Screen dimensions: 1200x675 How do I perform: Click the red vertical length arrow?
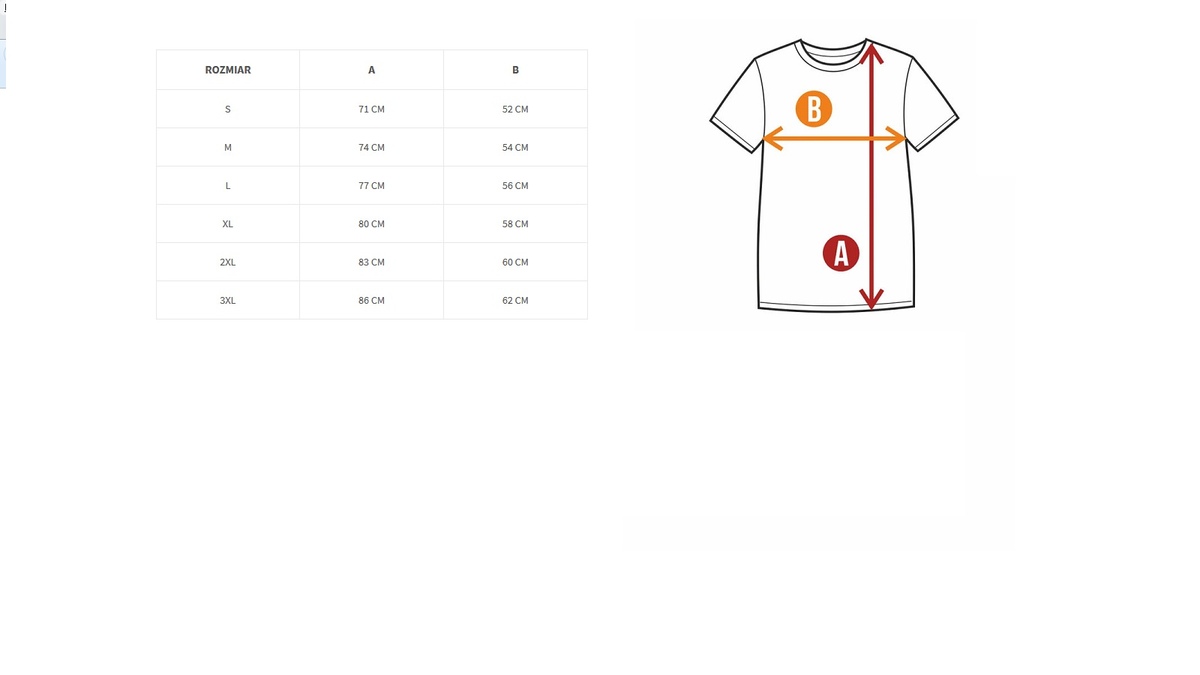[x=872, y=175]
